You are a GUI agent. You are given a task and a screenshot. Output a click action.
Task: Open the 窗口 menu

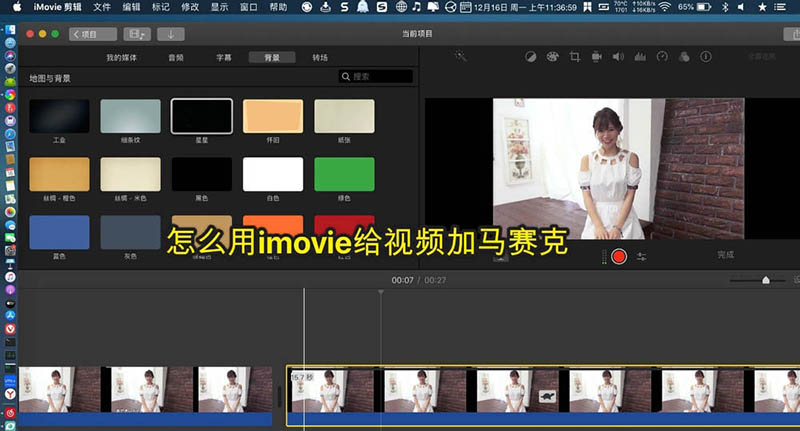[248, 7]
